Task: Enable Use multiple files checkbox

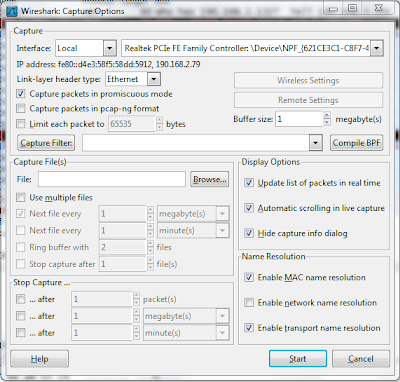Action: (21, 197)
